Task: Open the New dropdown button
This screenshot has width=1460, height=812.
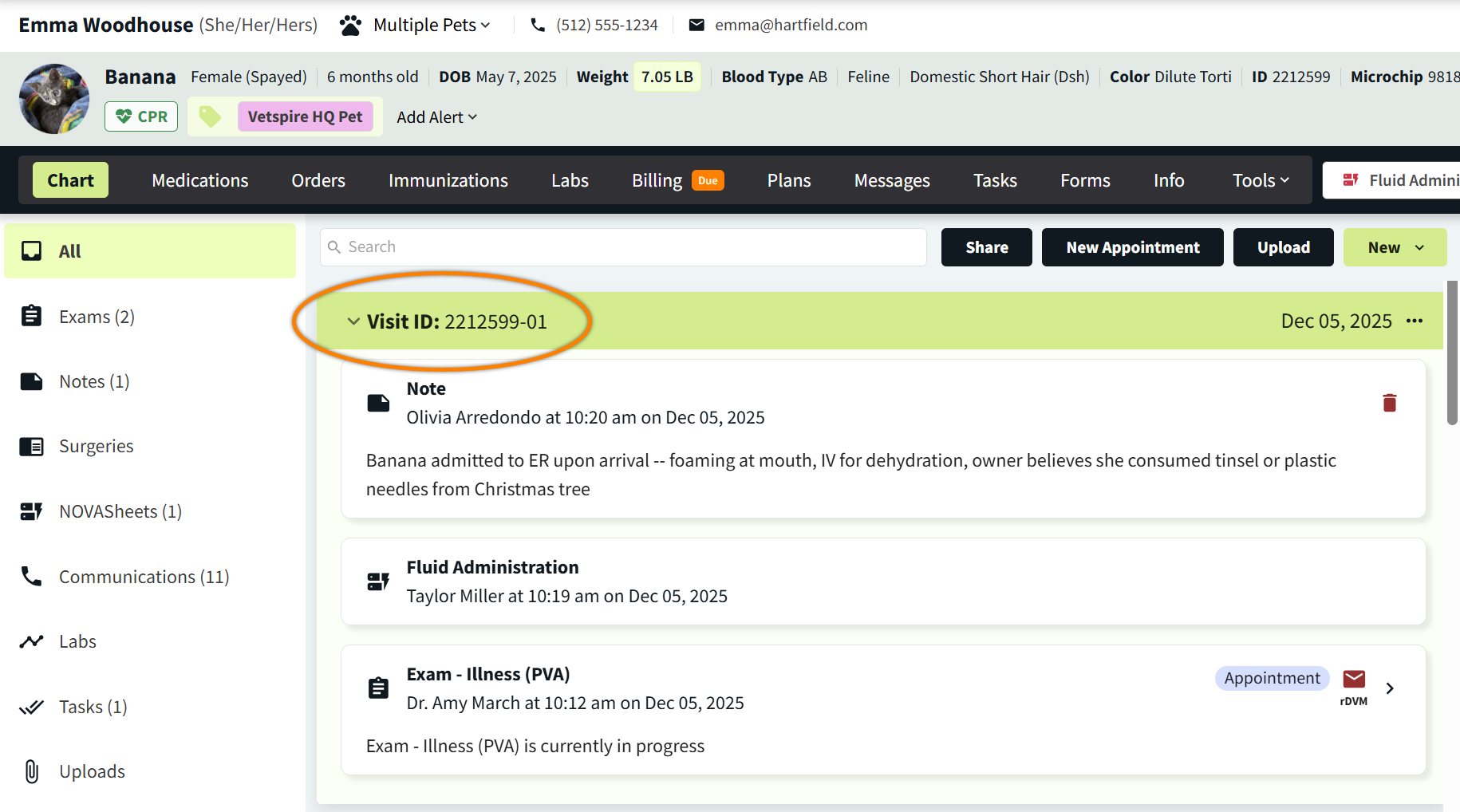Action: tap(1395, 247)
